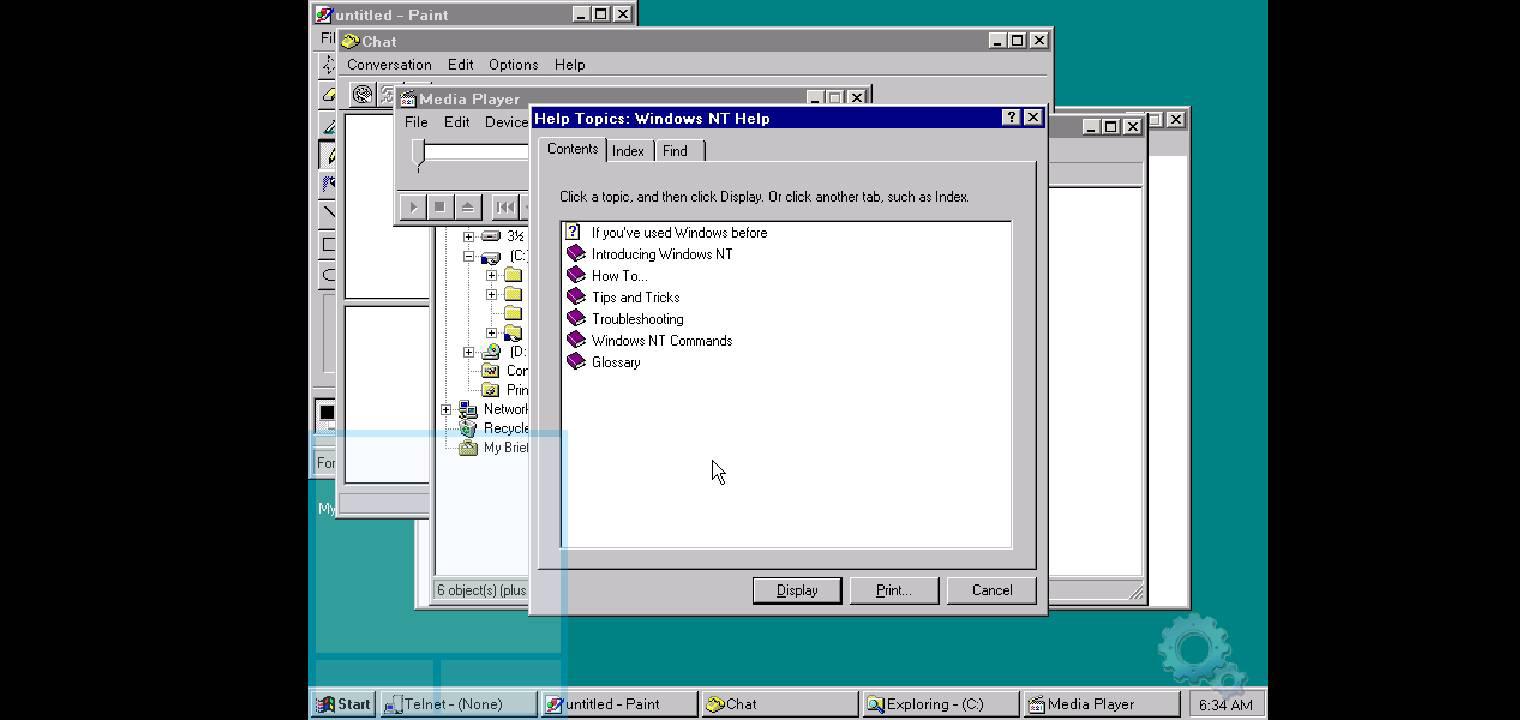Switch to the Contents tab

point(572,149)
